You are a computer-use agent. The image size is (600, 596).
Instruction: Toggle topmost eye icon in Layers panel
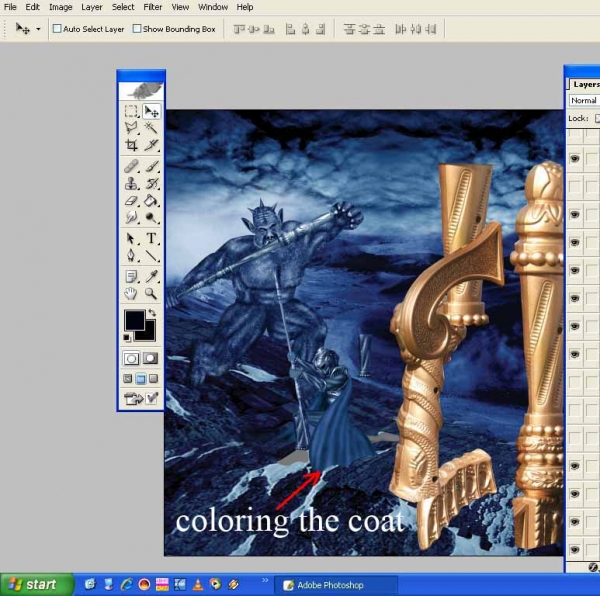click(575, 158)
